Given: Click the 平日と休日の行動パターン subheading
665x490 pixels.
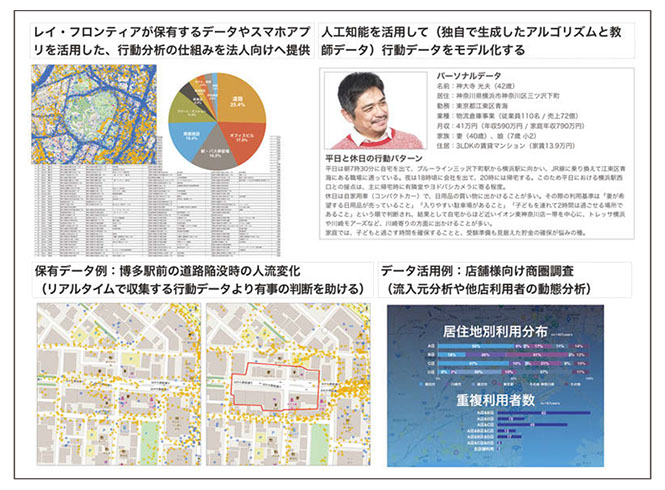Looking at the screenshot, I should click(x=374, y=158).
